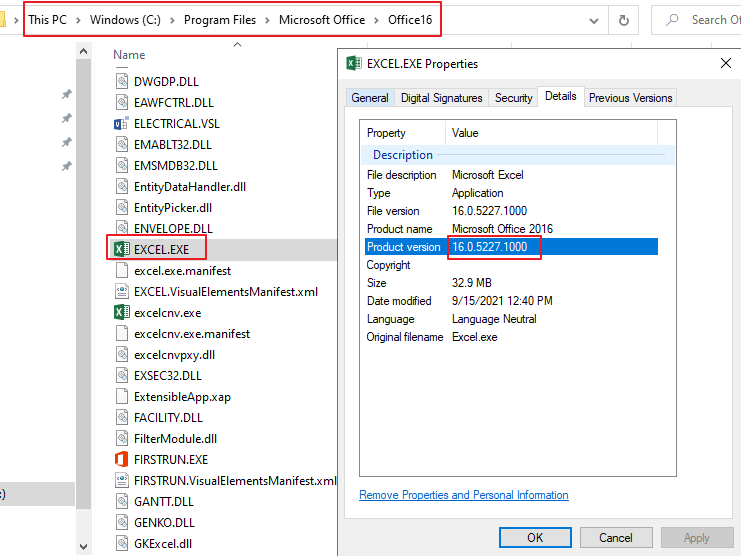
Task: Expand the chevron after Microsoft Office
Action: 377,20
